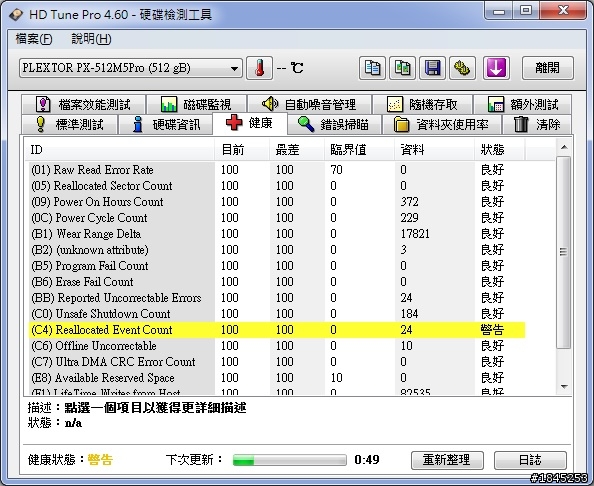The height and width of the screenshot is (486, 594).
Task: Click the 日誌 log button
Action: (x=530, y=460)
